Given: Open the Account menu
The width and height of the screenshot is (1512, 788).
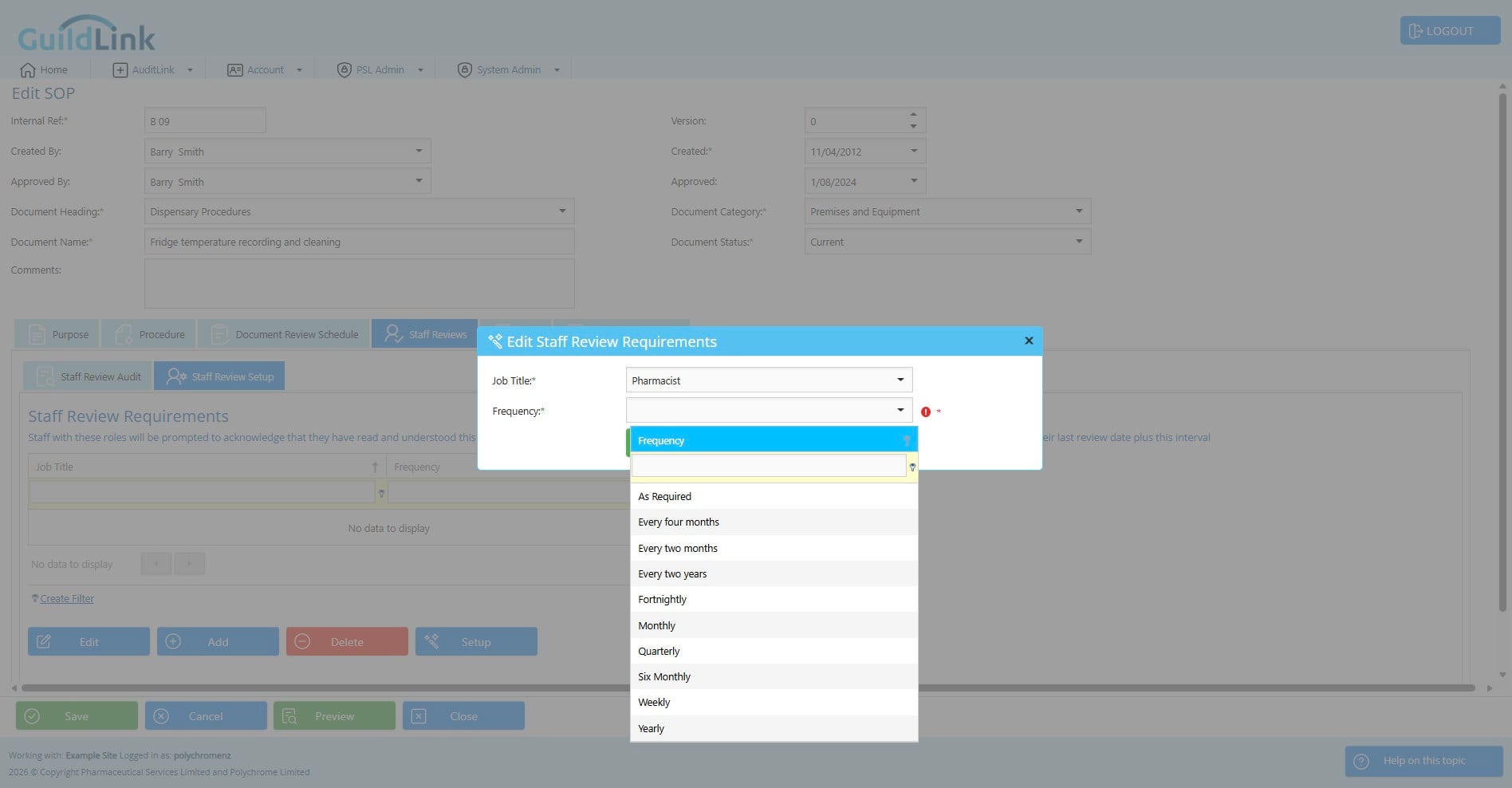Looking at the screenshot, I should [x=265, y=69].
